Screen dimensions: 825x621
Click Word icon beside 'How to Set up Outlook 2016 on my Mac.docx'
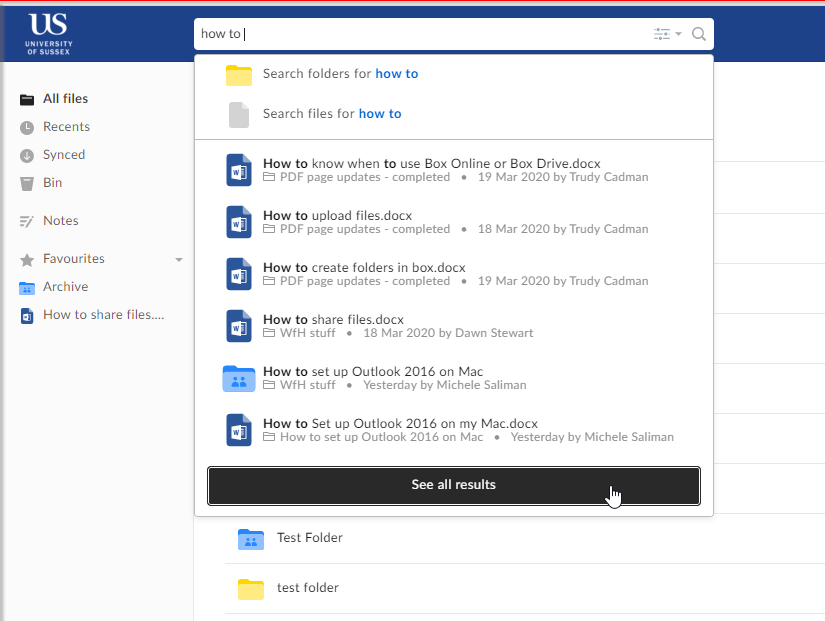click(239, 430)
